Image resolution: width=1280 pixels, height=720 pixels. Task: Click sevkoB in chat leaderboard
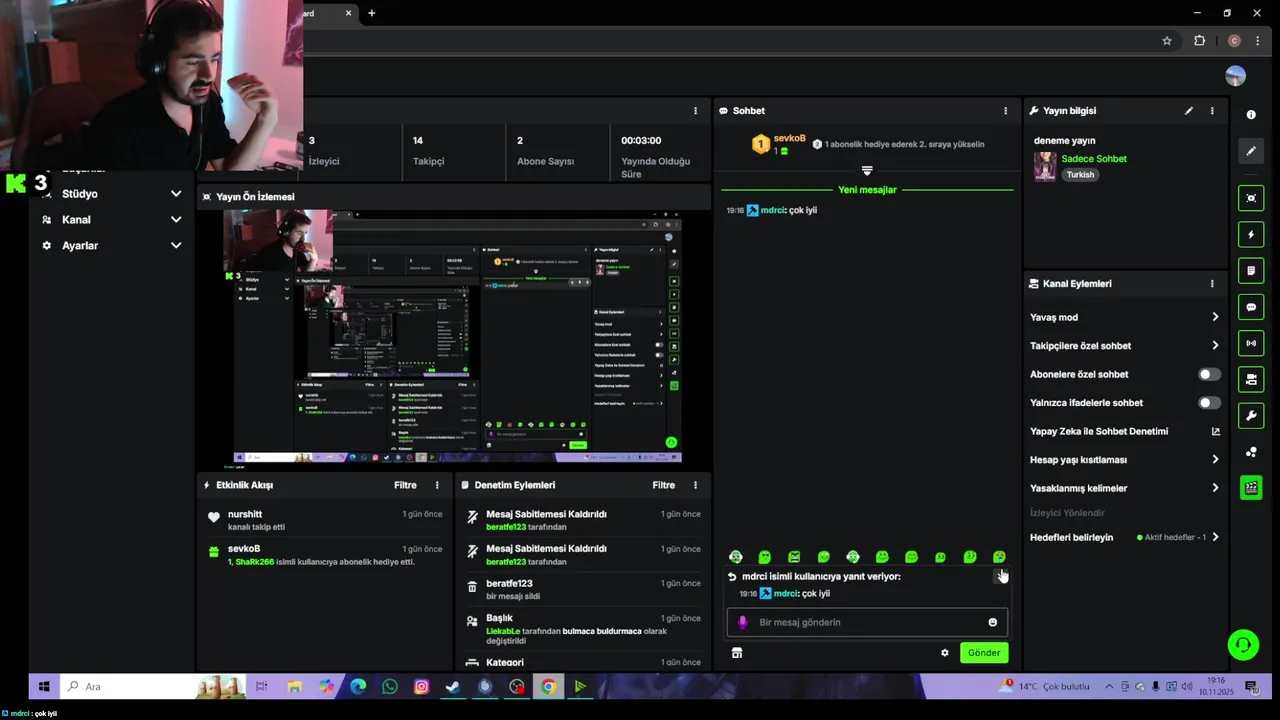[x=789, y=138]
